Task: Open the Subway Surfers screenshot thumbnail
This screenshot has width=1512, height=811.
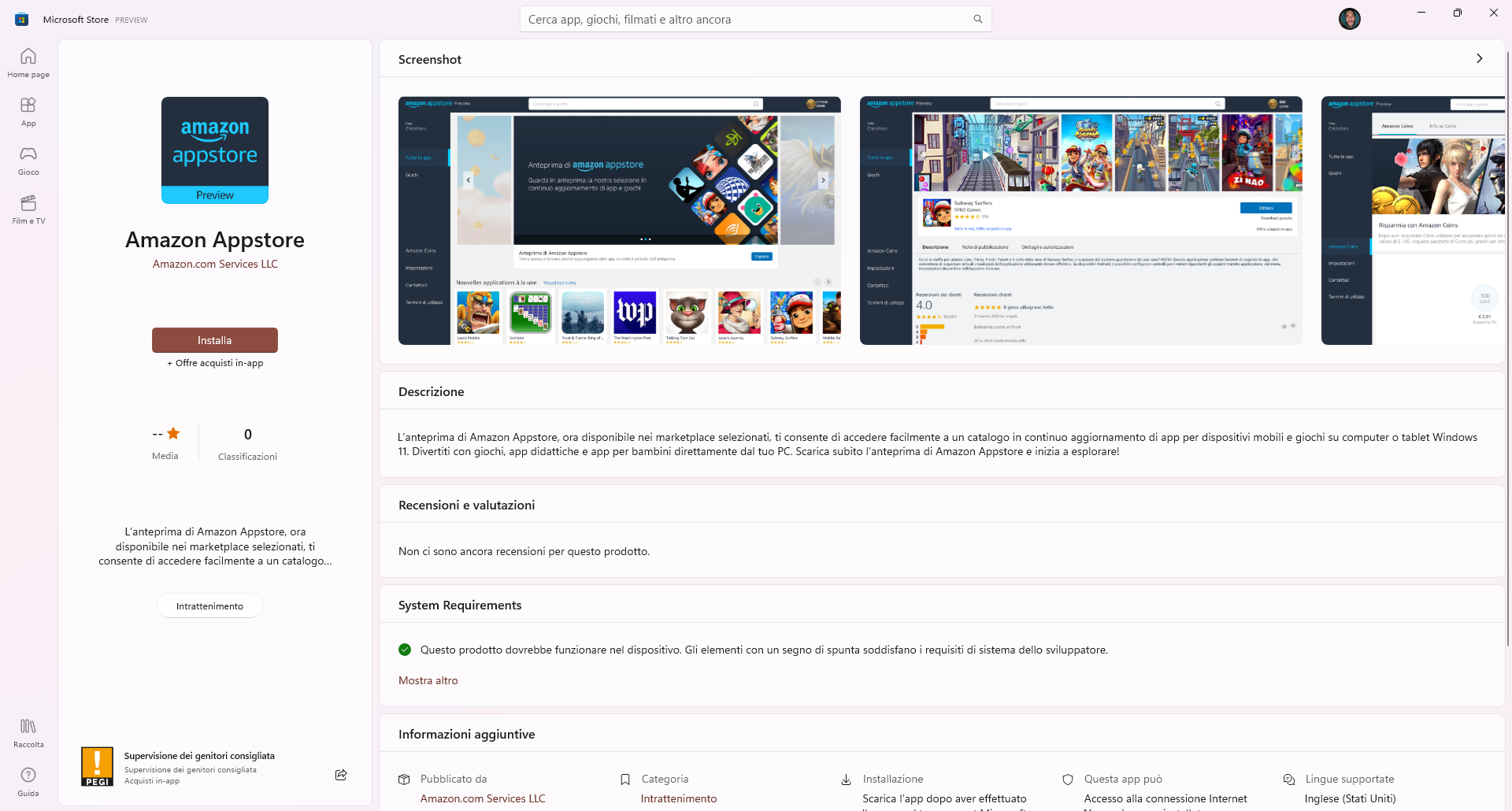Action: [x=1080, y=220]
